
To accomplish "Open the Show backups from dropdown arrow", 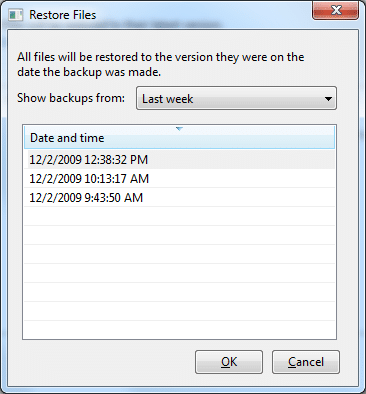I will (x=328, y=99).
